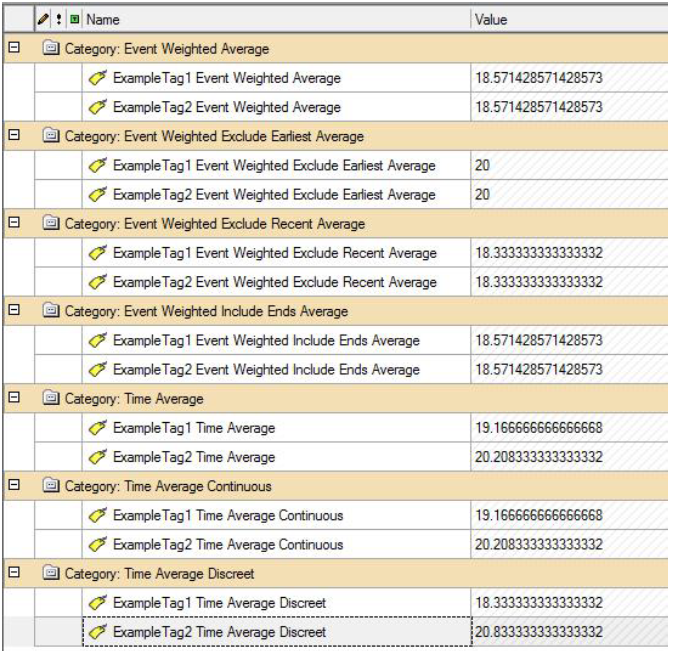The image size is (674, 651).
Task: Collapse Category: Event Weighted Average group
Action: [x=14, y=47]
